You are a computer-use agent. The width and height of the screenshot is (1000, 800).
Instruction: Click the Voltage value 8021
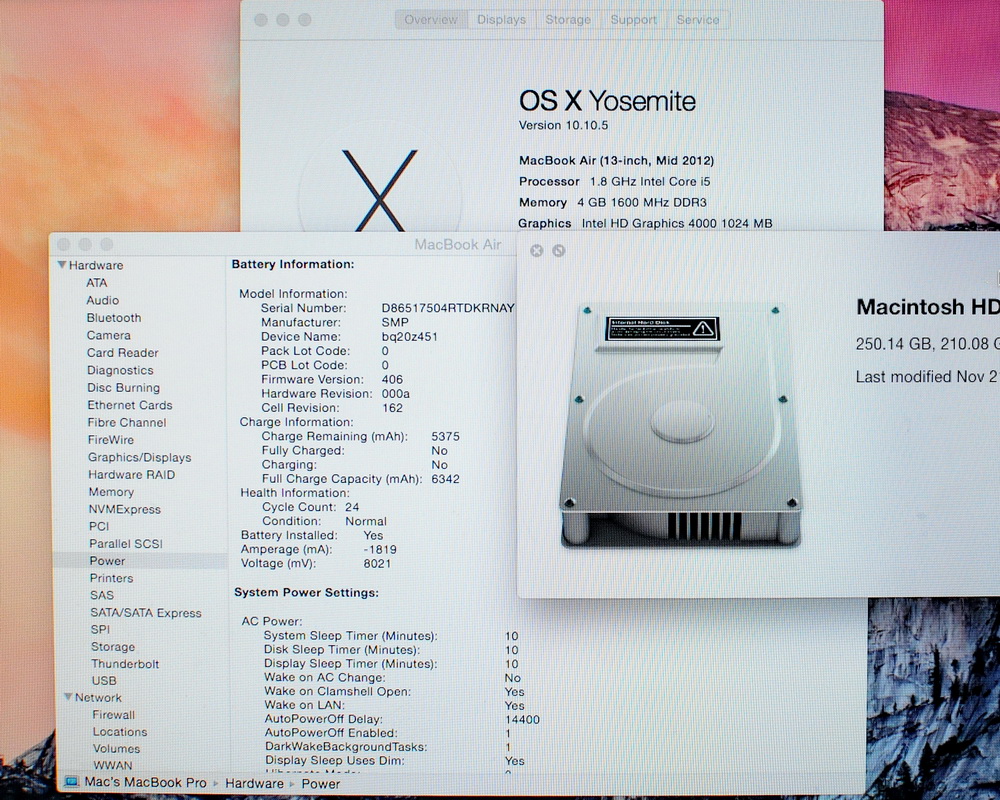pos(377,563)
